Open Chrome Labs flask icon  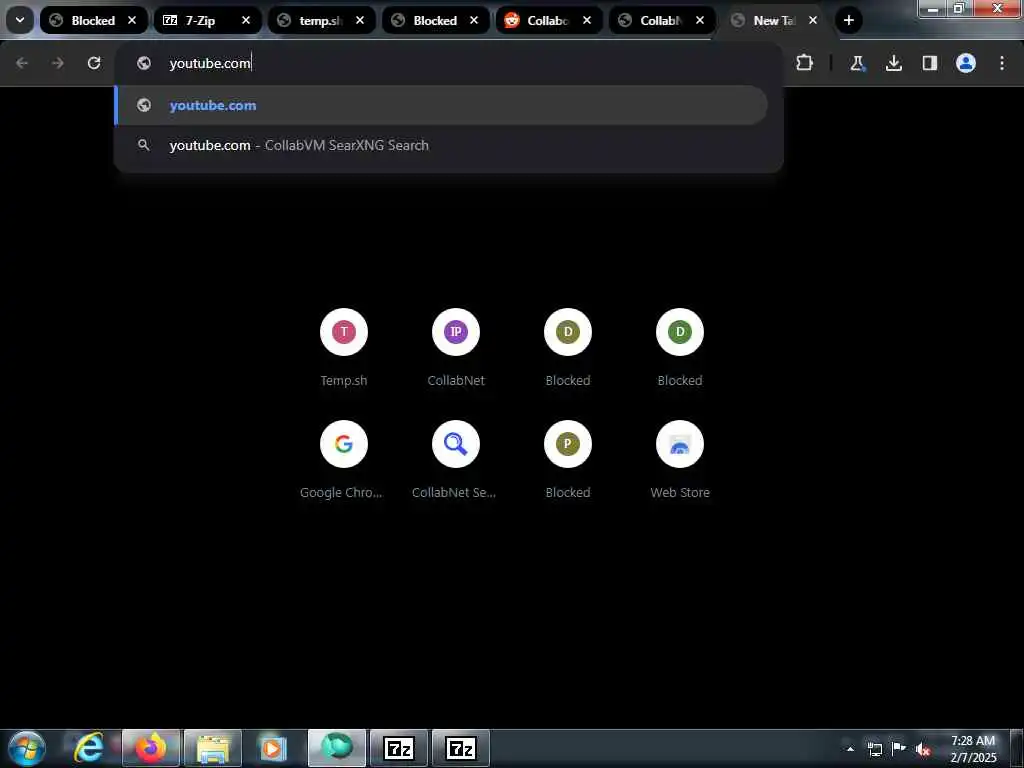coord(857,63)
